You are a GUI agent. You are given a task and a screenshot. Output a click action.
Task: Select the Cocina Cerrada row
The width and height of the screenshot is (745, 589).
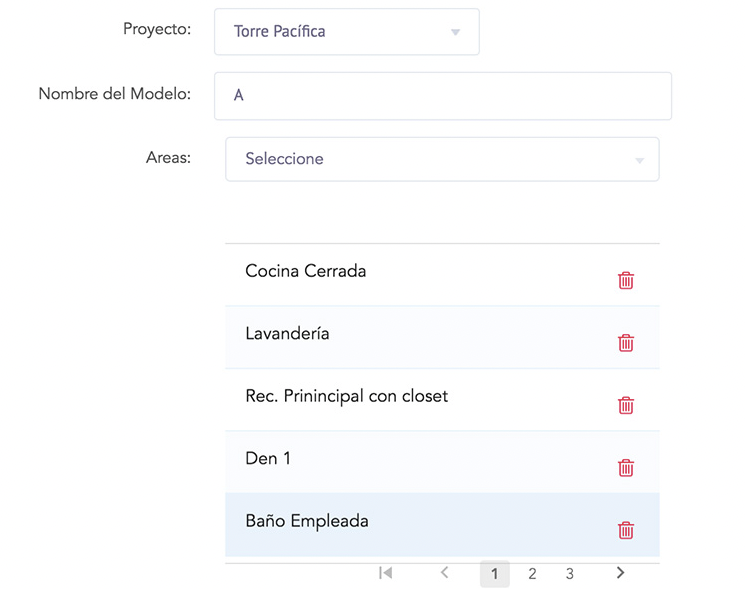442,275
